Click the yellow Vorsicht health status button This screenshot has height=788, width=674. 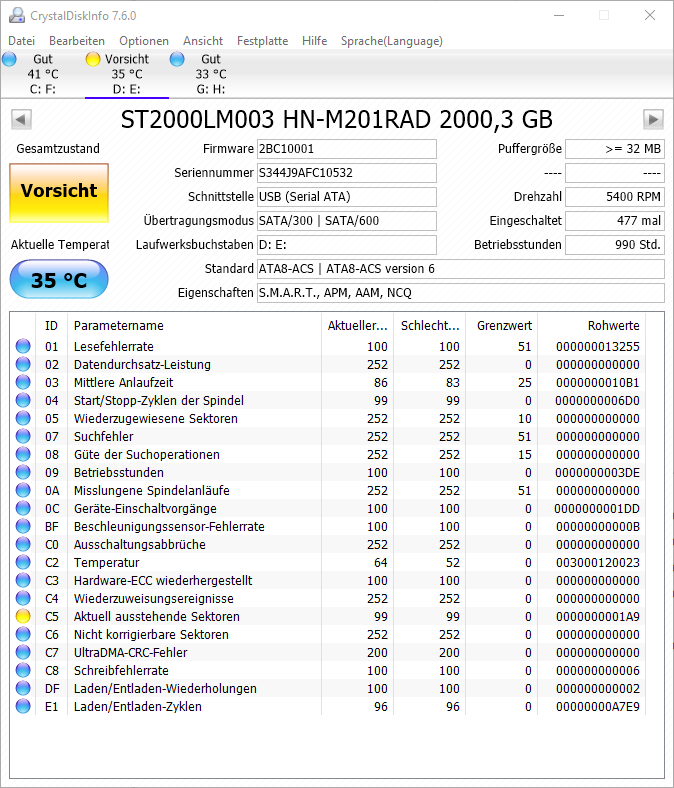[59, 192]
